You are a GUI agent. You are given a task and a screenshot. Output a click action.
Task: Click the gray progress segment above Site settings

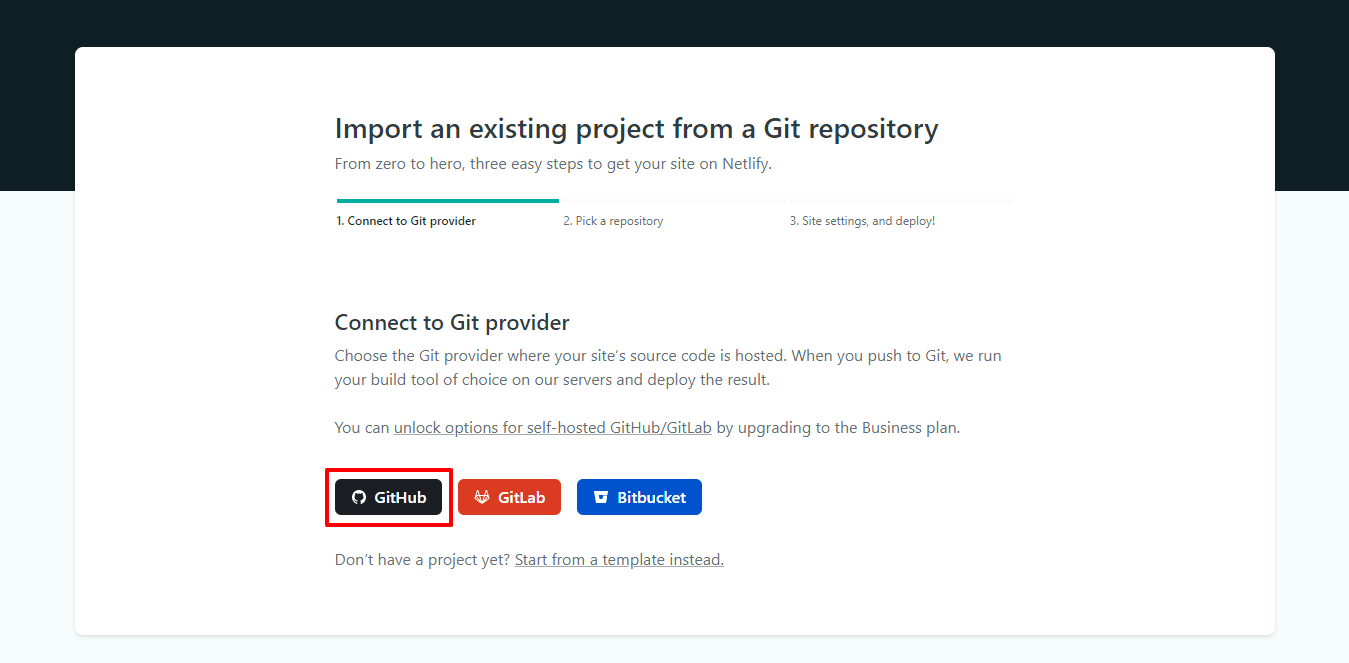tap(902, 201)
